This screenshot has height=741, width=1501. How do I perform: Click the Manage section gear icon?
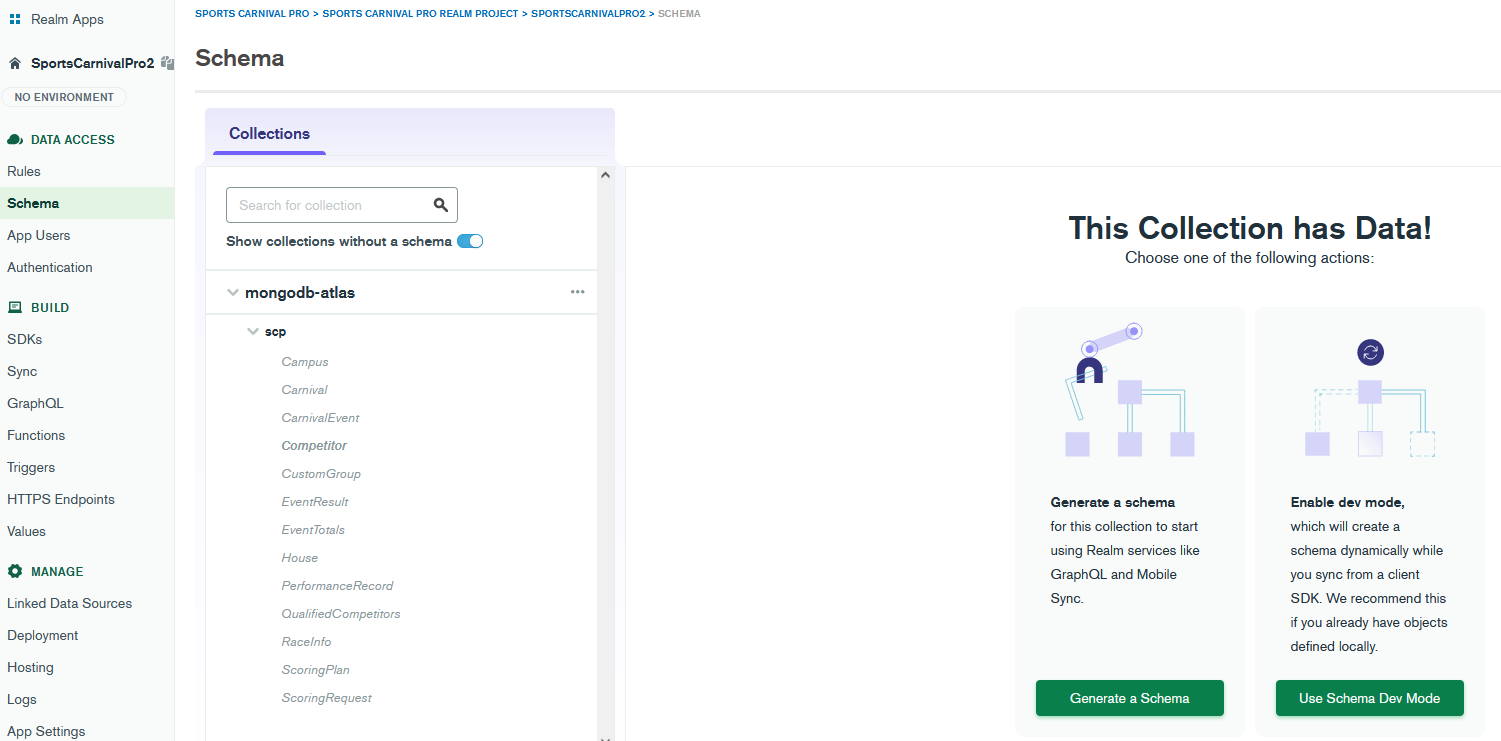(x=15, y=572)
